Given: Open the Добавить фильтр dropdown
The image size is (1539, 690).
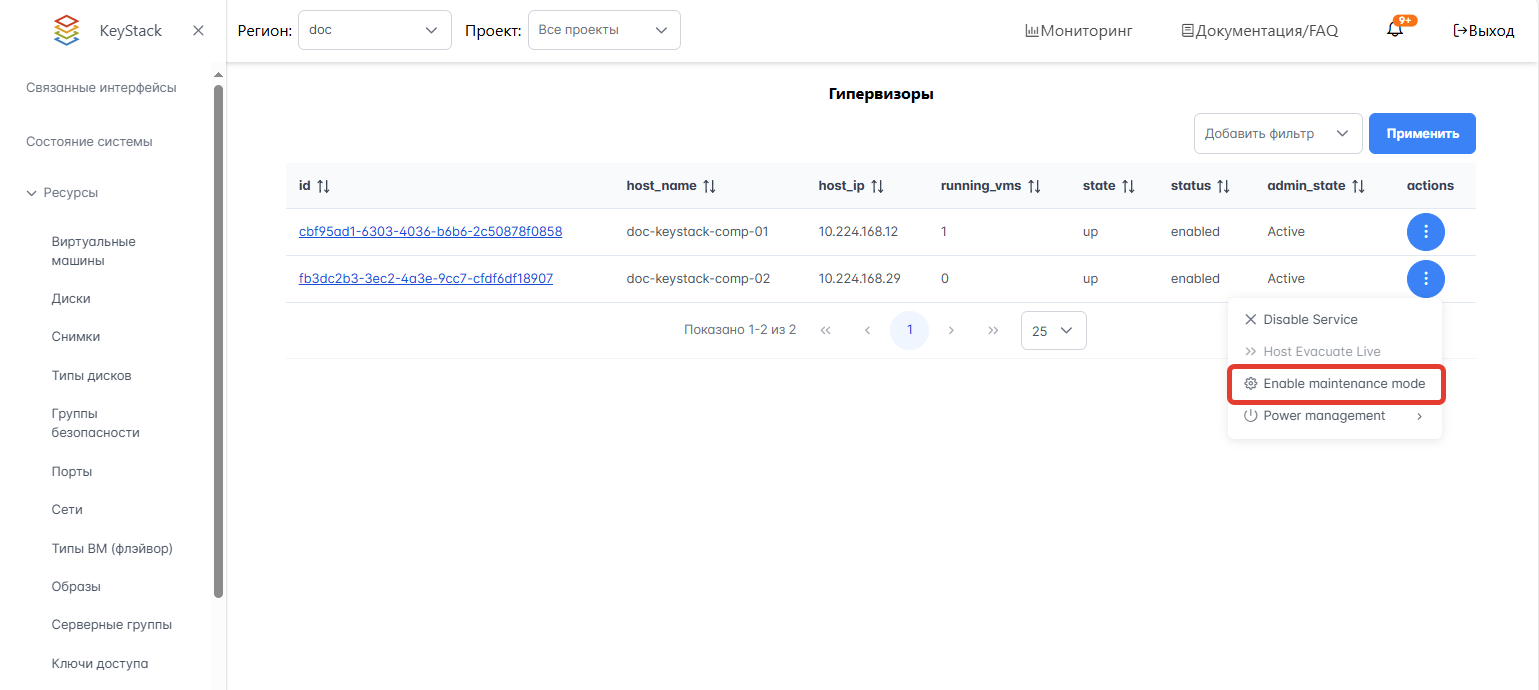Looking at the screenshot, I should [x=1277, y=134].
